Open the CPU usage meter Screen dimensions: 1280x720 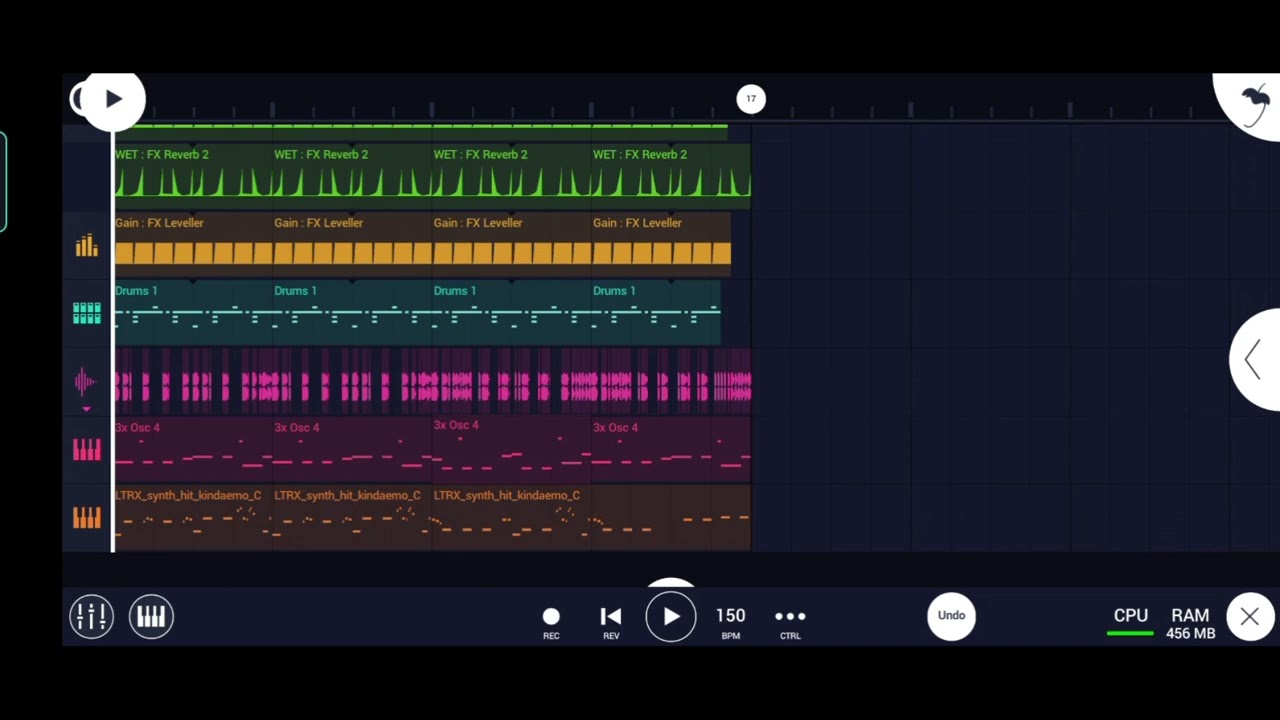(x=1131, y=621)
